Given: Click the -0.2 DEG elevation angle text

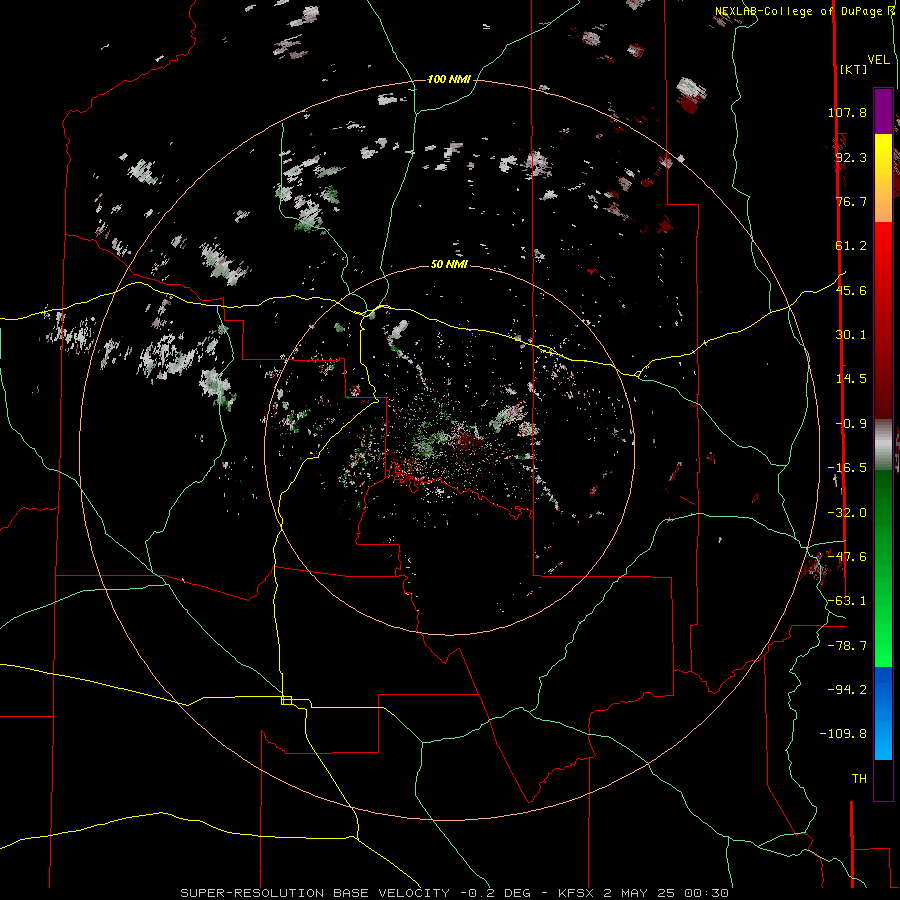Looking at the screenshot, I should click(498, 893).
